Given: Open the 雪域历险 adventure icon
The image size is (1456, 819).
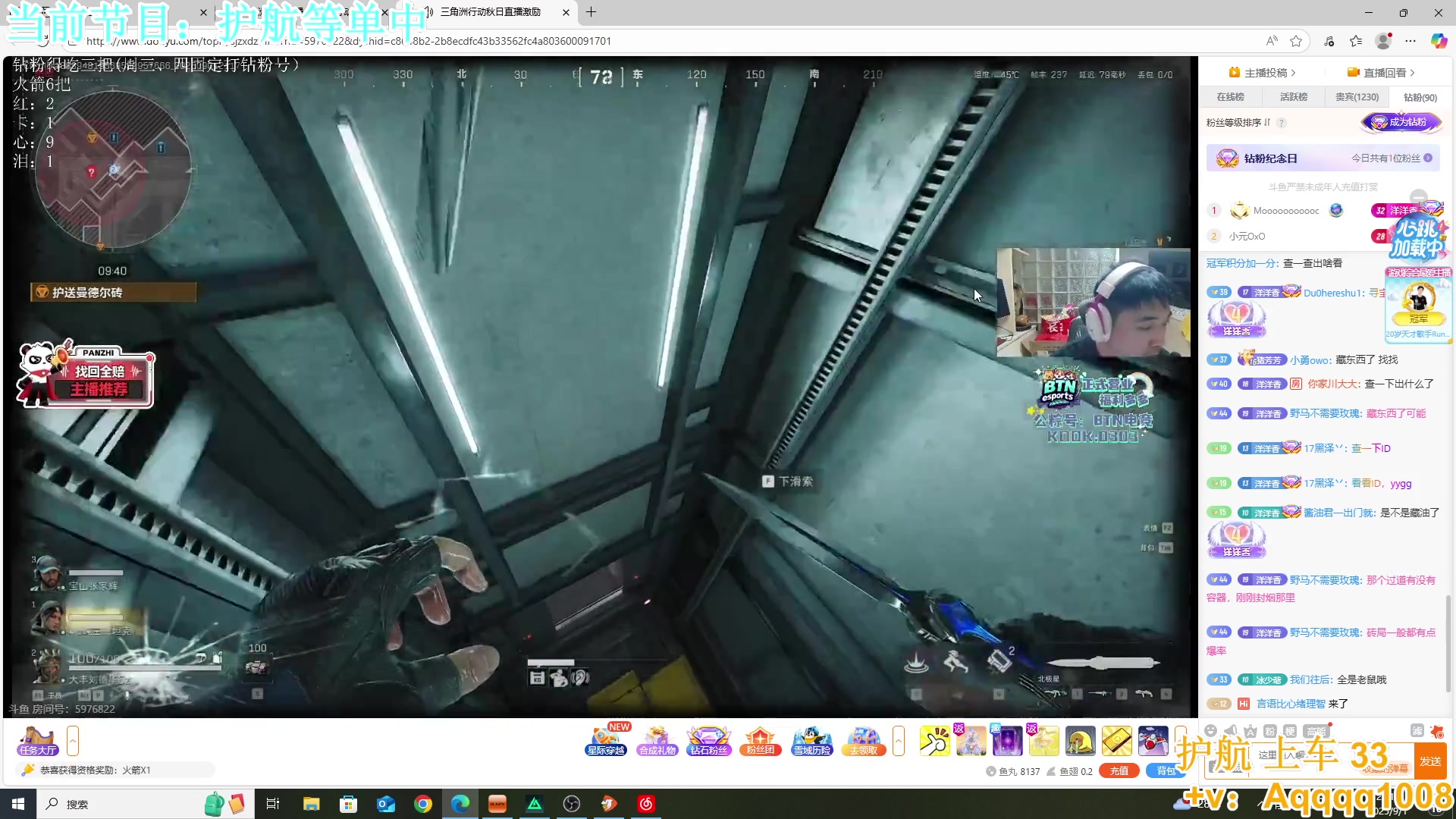Looking at the screenshot, I should 811,741.
